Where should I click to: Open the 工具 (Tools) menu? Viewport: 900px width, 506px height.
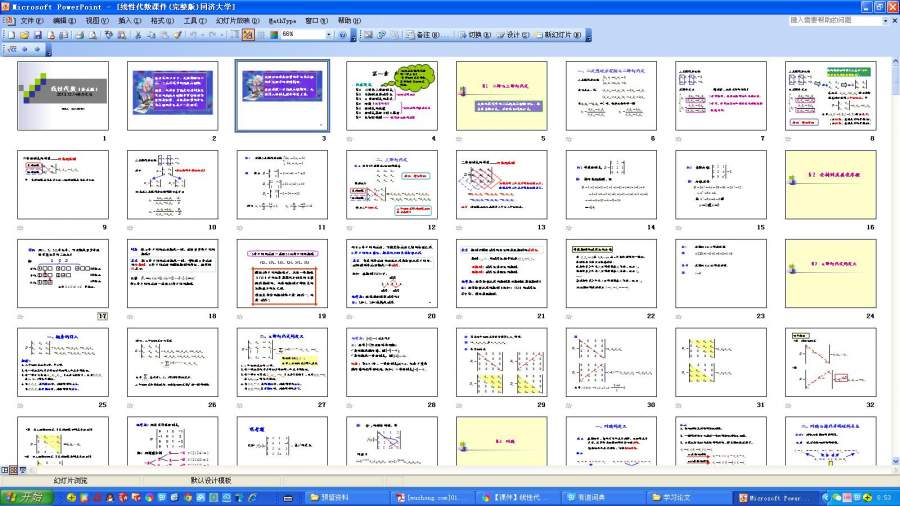tap(195, 20)
